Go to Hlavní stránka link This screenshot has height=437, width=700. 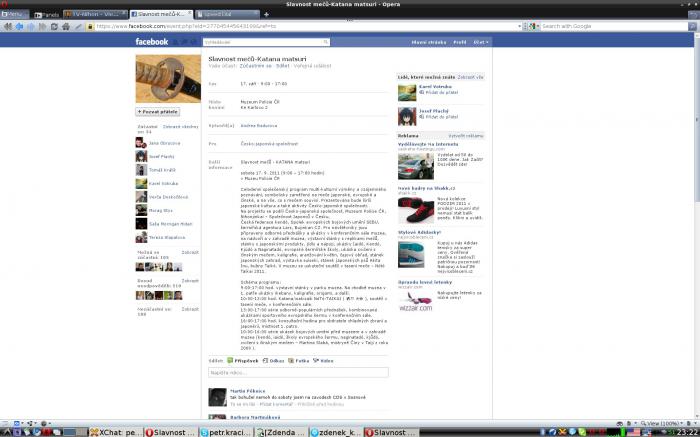429,42
